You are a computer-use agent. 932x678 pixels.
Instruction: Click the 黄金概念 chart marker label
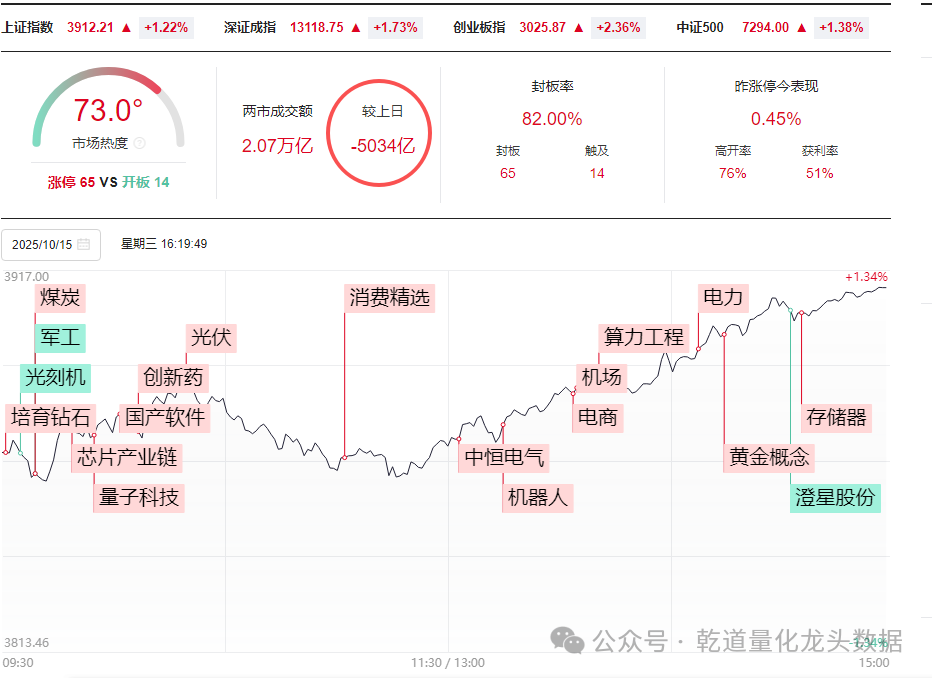[x=768, y=457]
